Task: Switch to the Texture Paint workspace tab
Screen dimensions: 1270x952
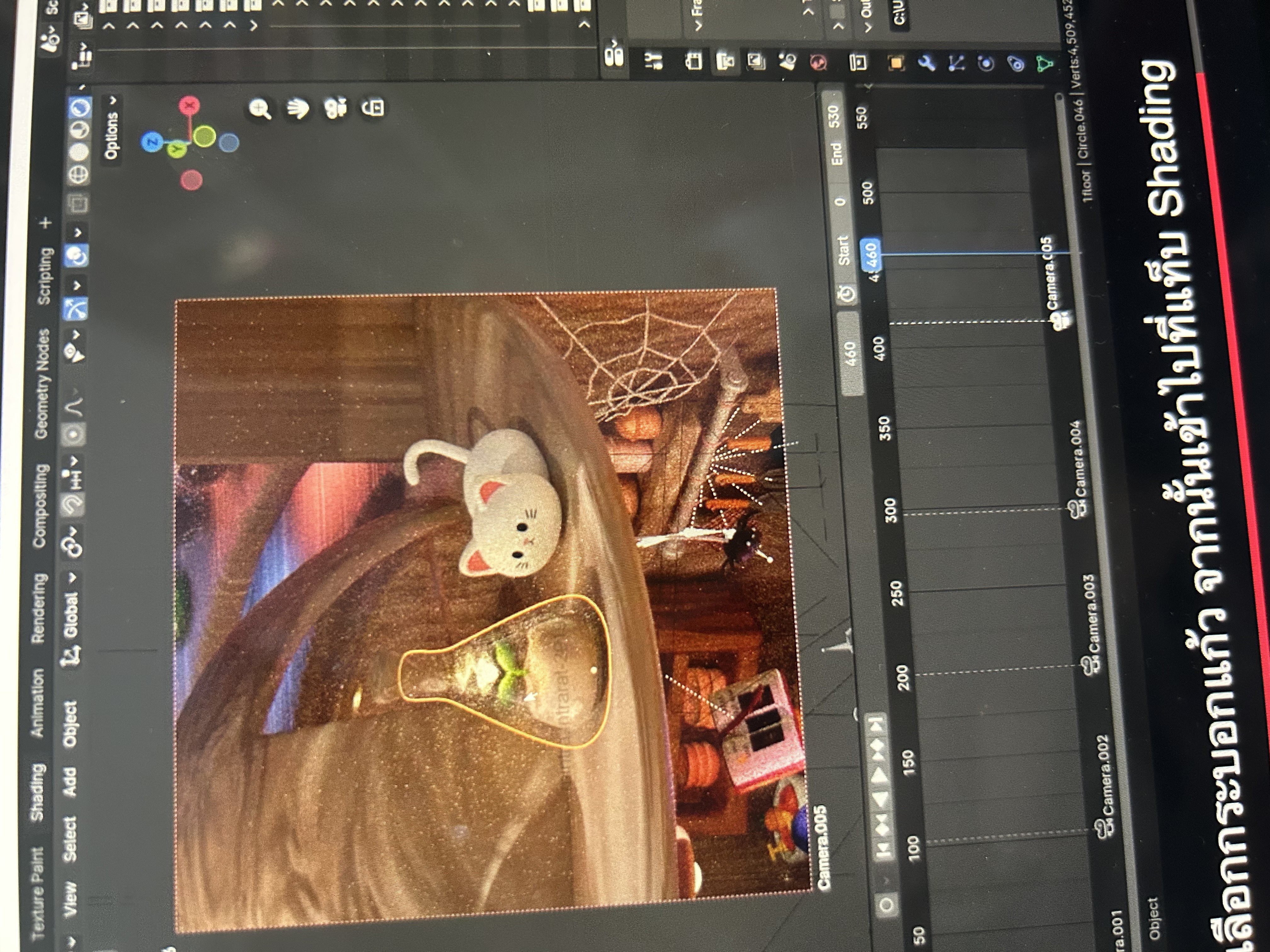Action: (37, 894)
